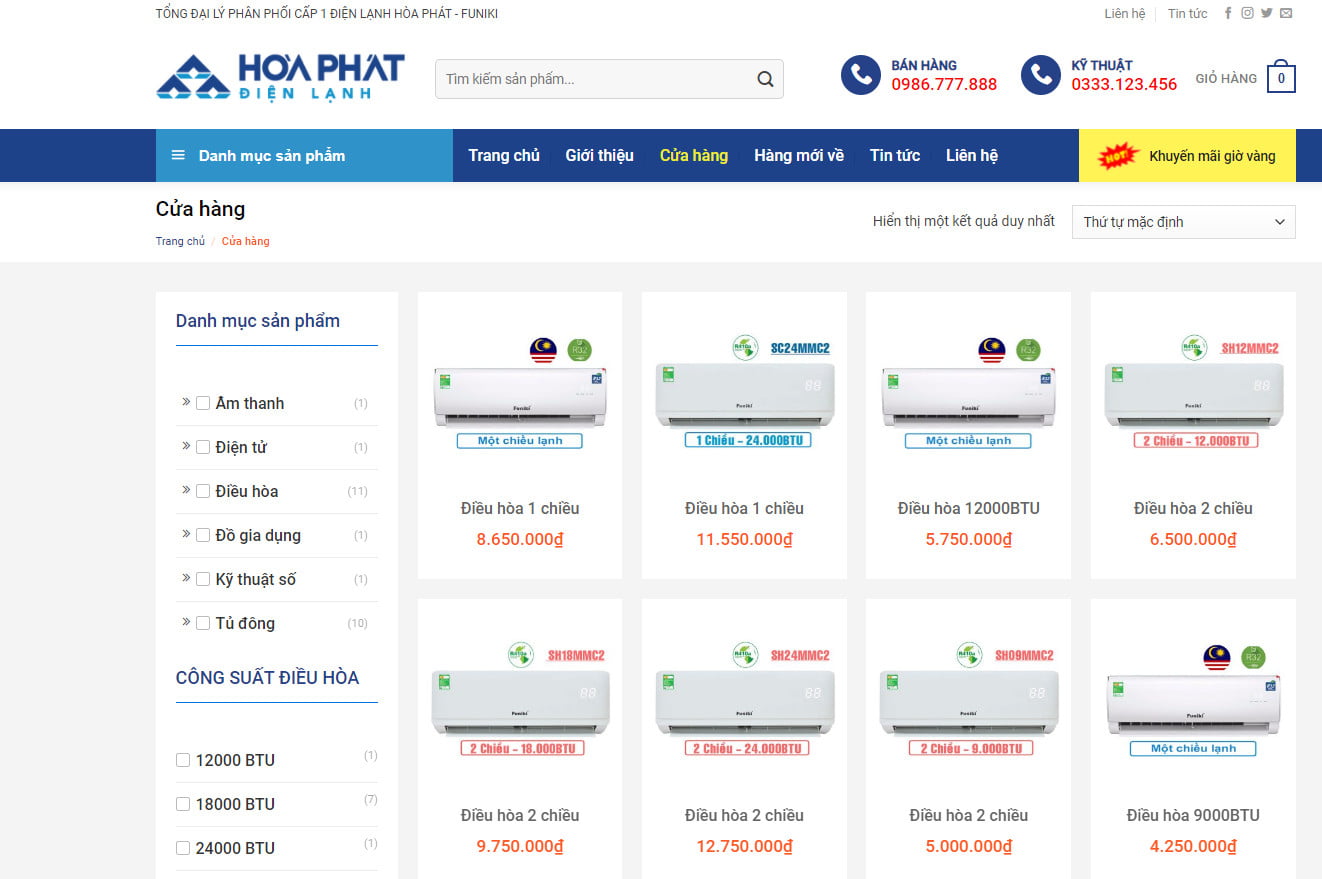The width and height of the screenshot is (1322, 879).
Task: Expand the Điện tử category arrow
Action: (x=186, y=445)
